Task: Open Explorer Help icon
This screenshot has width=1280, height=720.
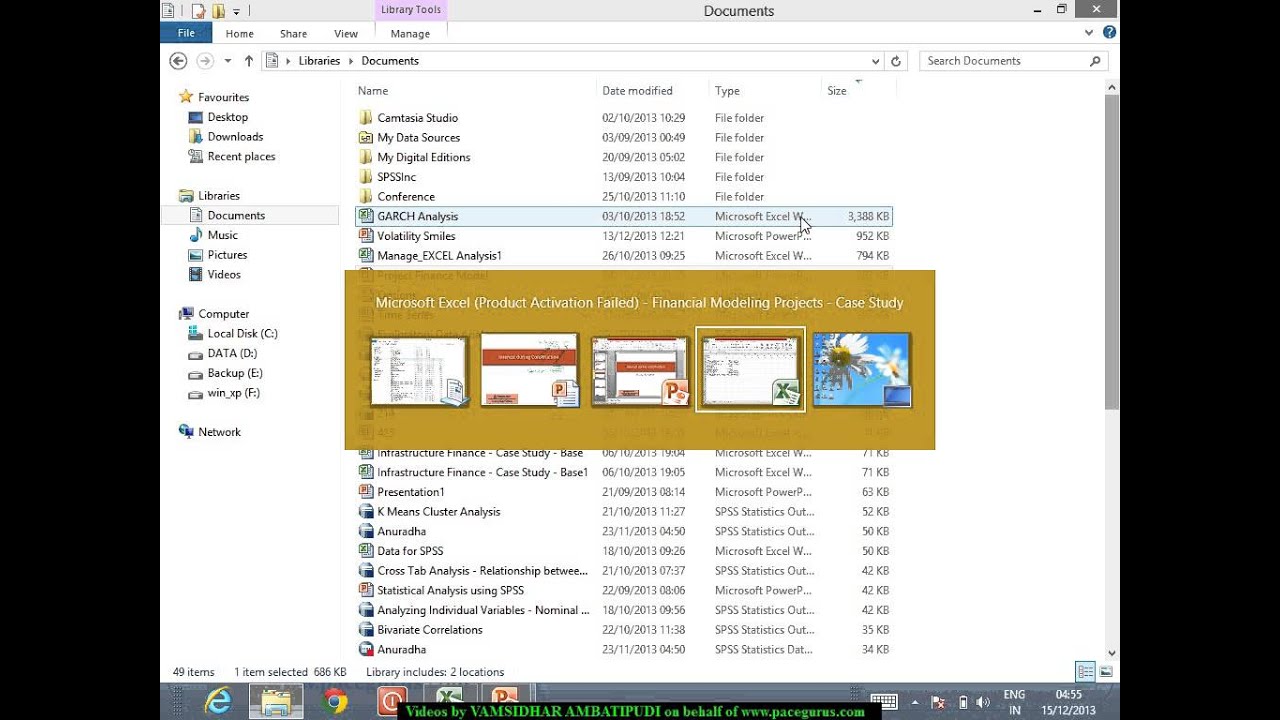Action: pos(1109,33)
